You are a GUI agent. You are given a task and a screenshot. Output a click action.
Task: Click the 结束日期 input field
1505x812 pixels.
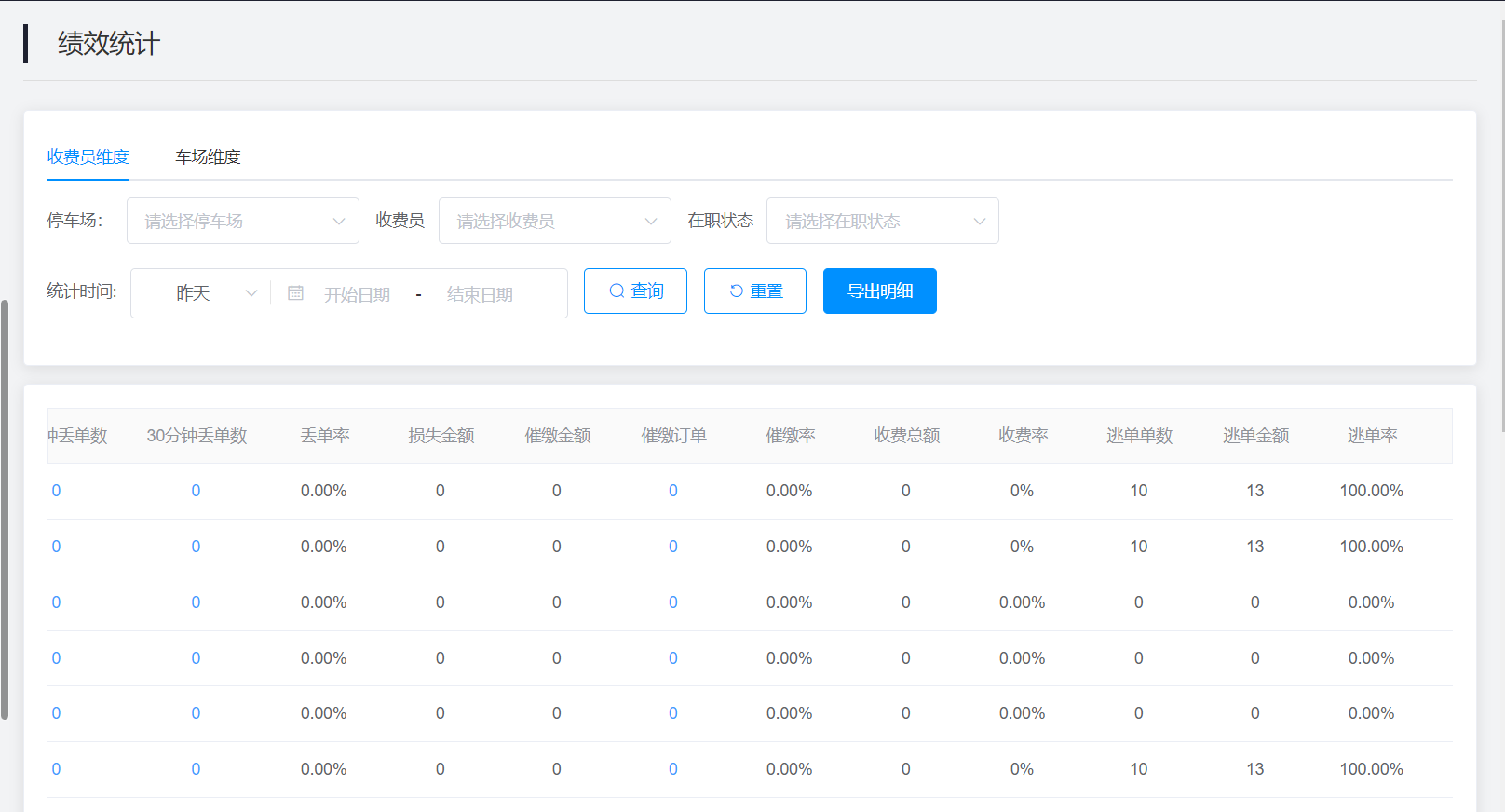click(480, 295)
